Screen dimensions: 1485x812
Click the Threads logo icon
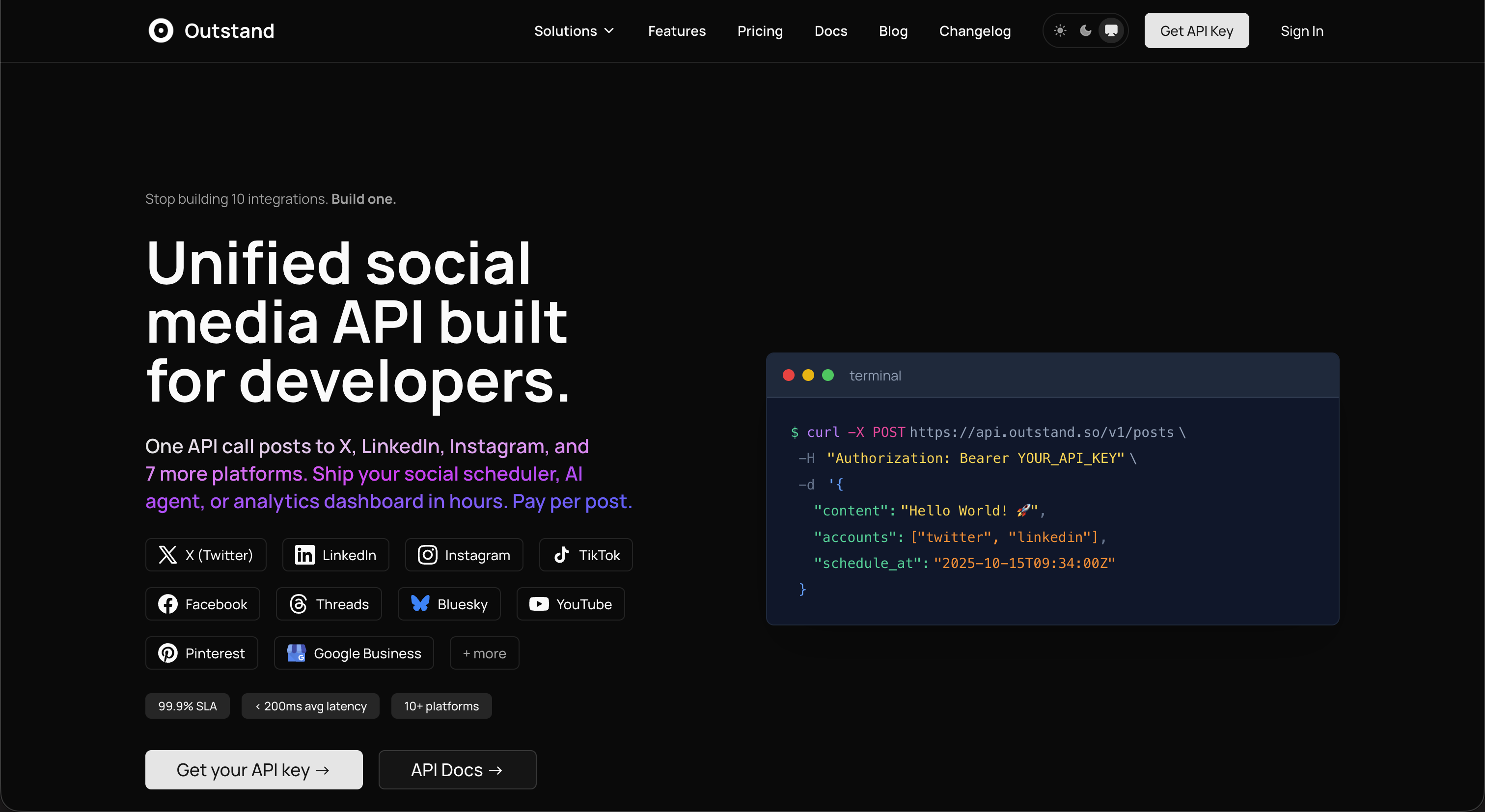(x=298, y=604)
